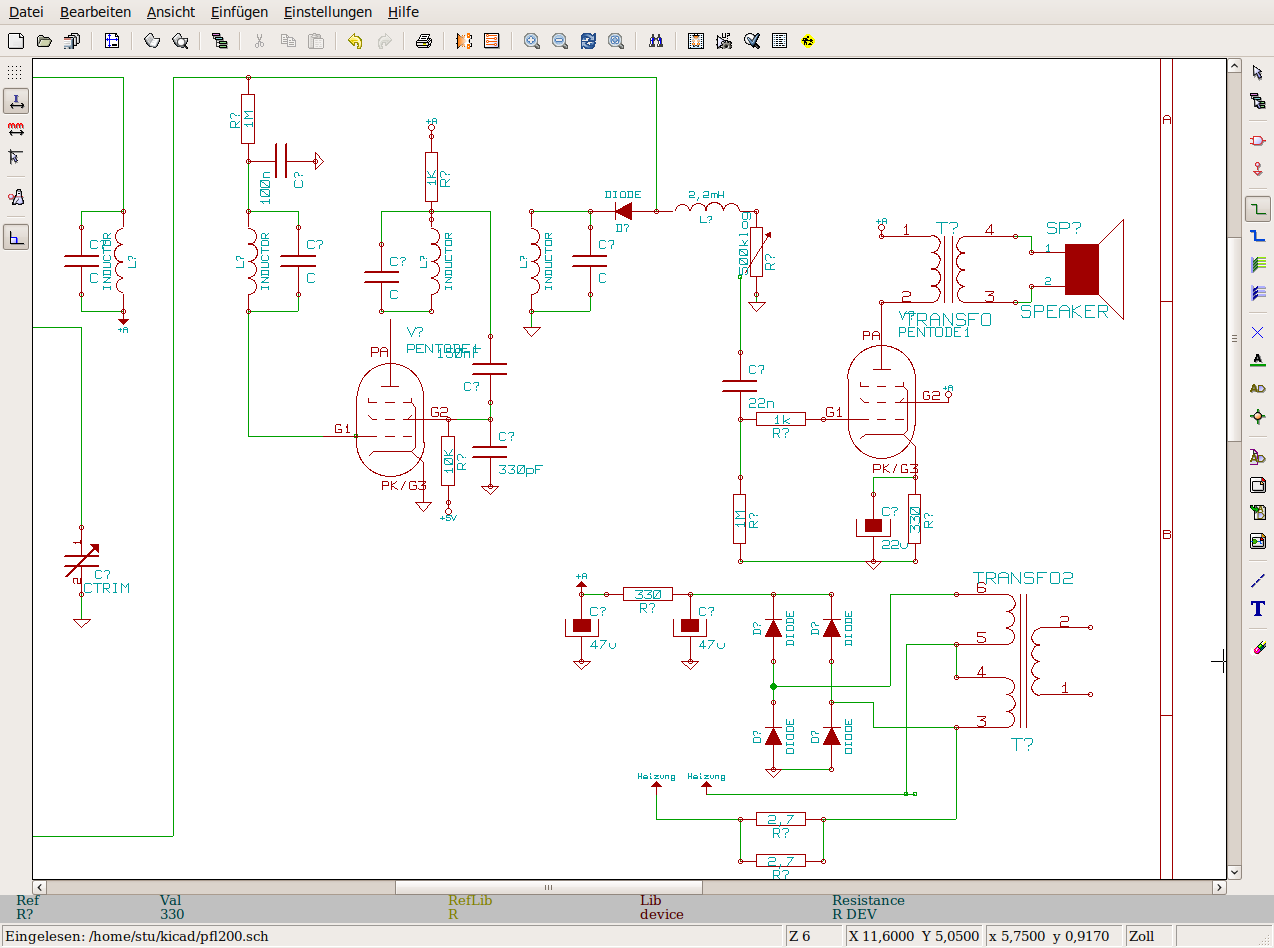Choose the place component tool
This screenshot has height=948, width=1274.
1258,141
